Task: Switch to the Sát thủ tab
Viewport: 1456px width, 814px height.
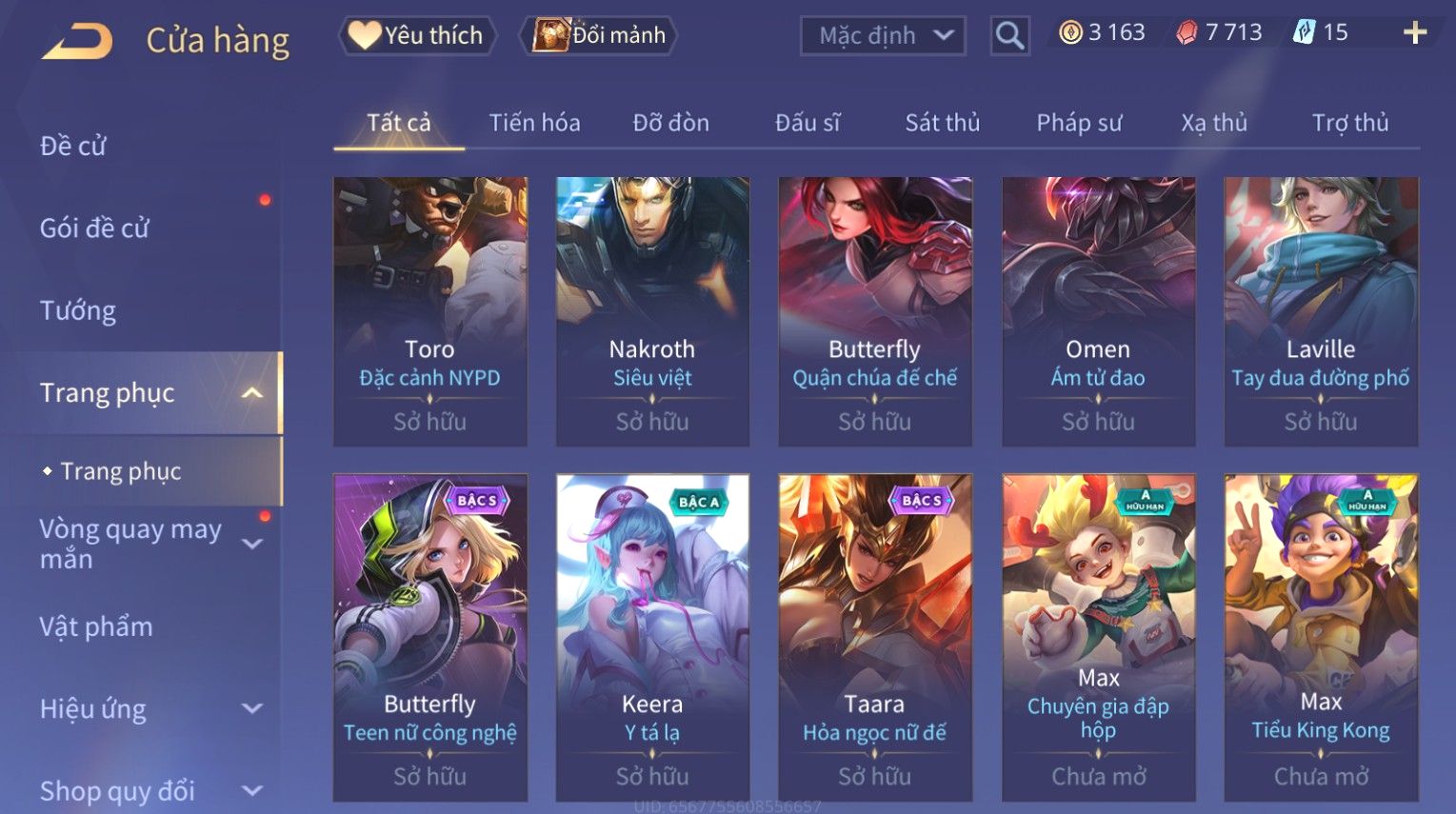Action: click(942, 123)
